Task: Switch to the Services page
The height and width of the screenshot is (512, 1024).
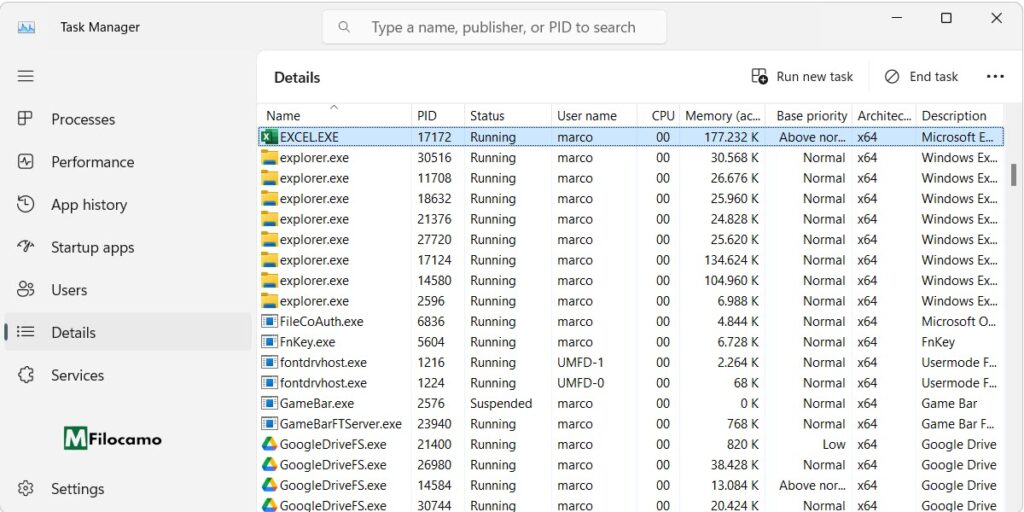Action: (128, 375)
